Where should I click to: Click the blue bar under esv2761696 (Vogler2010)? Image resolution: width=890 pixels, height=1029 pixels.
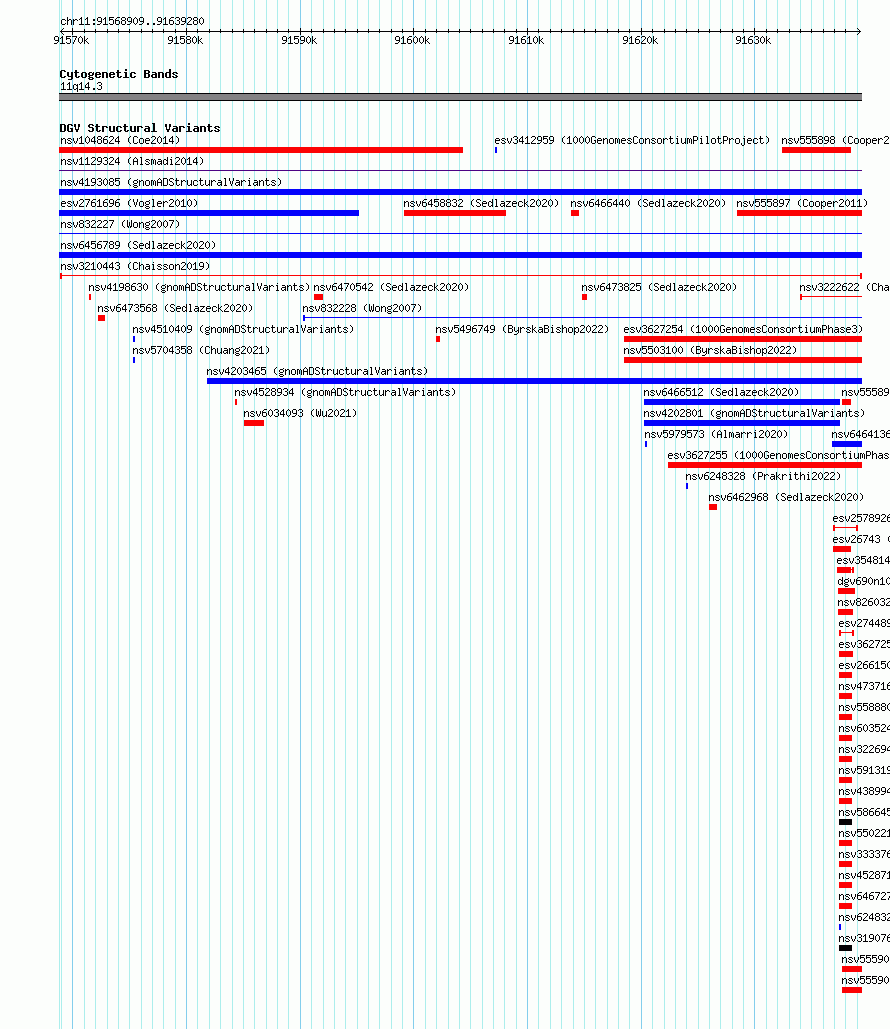(x=209, y=213)
